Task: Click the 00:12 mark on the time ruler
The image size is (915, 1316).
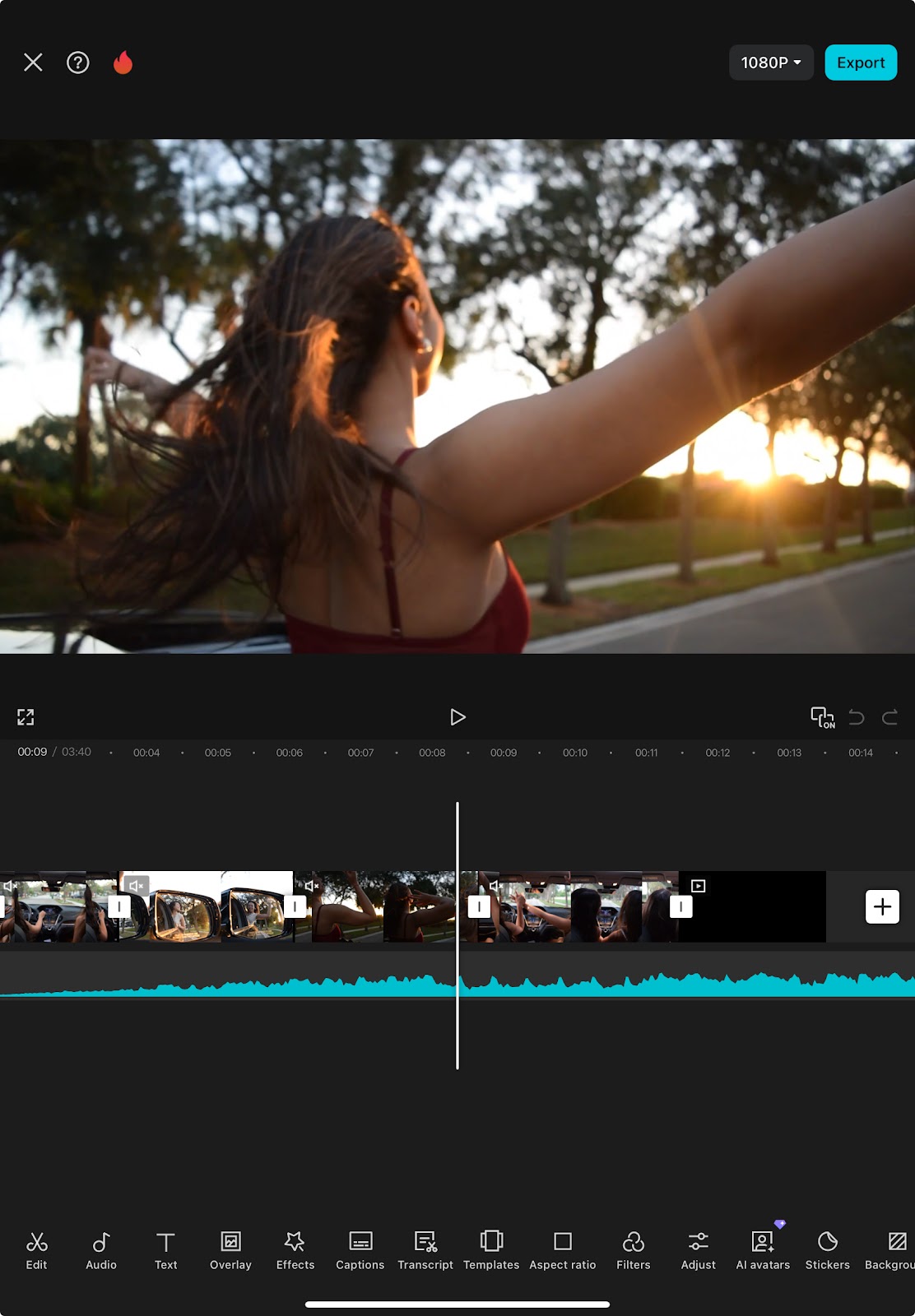Action: 718,753
